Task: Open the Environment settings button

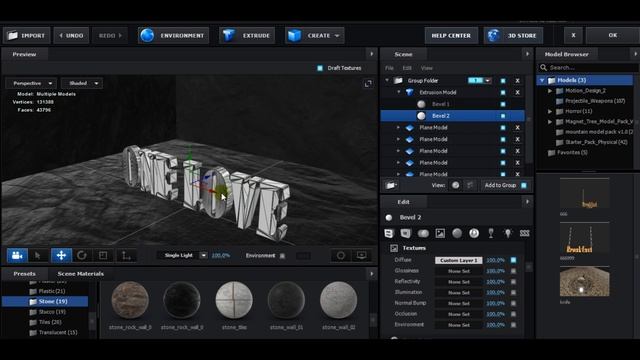Action: (x=173, y=36)
